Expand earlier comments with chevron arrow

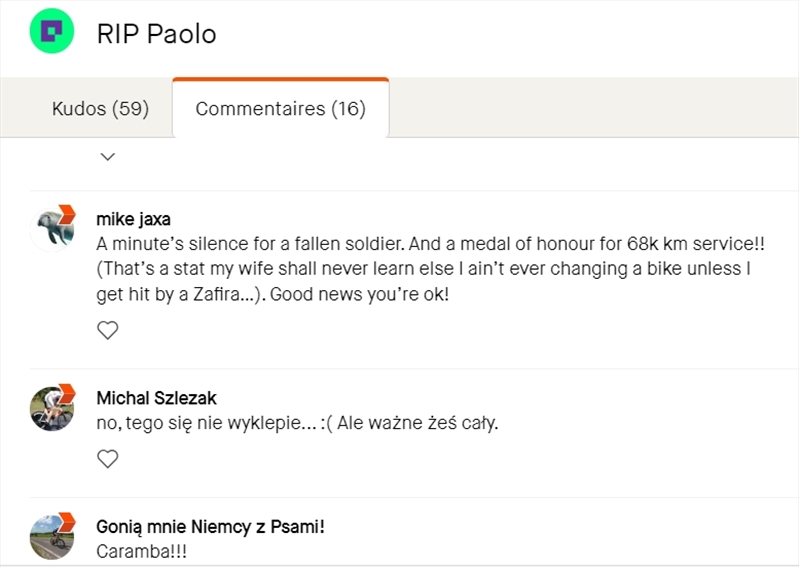(x=108, y=156)
